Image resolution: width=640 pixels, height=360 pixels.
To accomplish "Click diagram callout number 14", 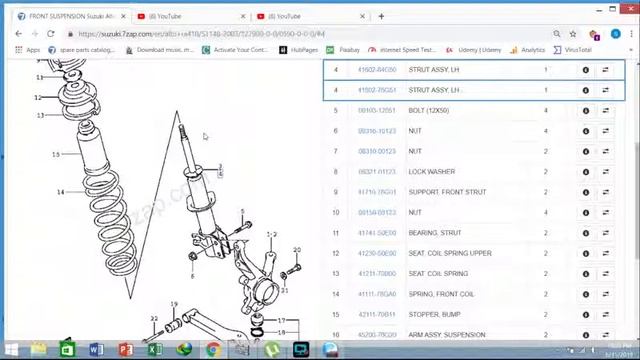I will pyautogui.click(x=60, y=192).
